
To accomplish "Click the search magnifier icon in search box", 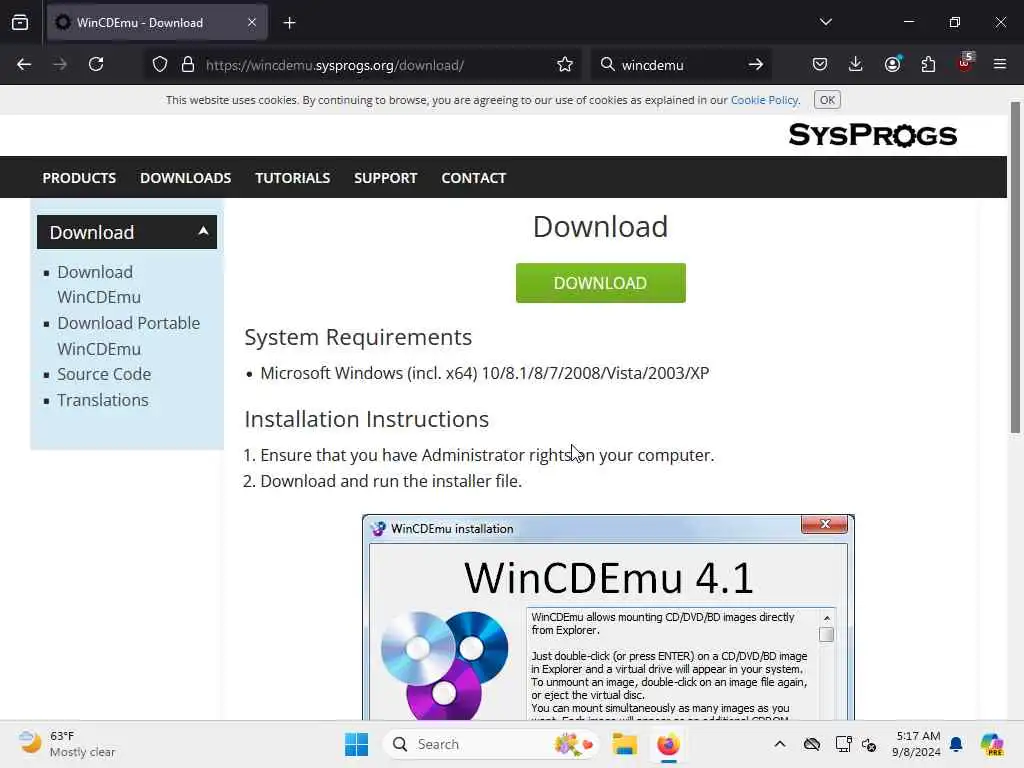I will (x=607, y=65).
